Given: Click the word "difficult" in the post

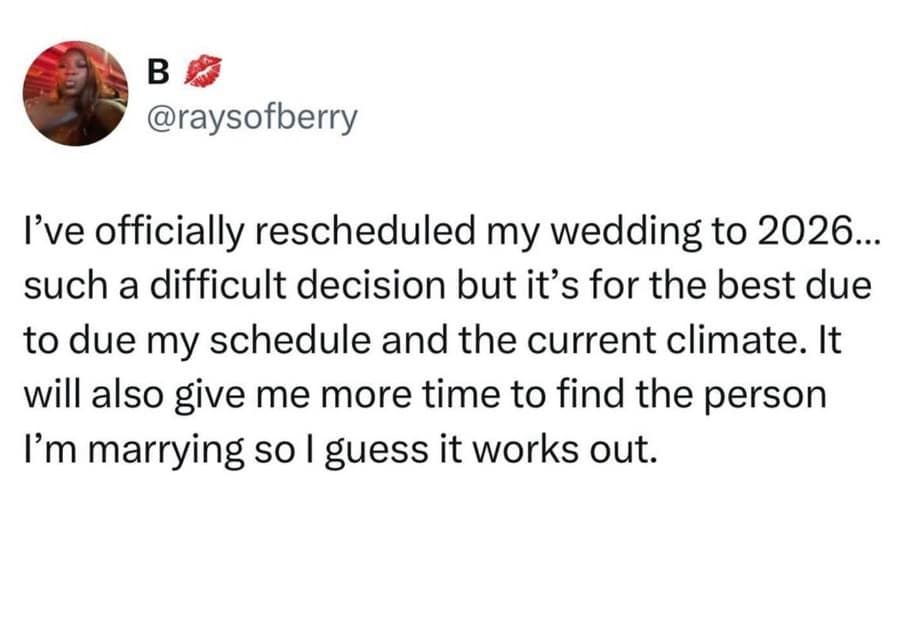Looking at the screenshot, I should pyautogui.click(x=221, y=287).
